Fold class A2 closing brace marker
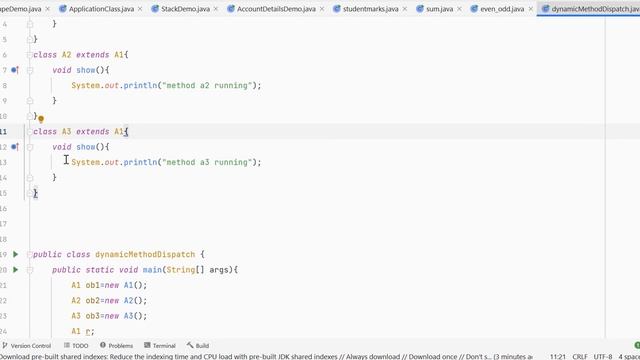 (30, 116)
